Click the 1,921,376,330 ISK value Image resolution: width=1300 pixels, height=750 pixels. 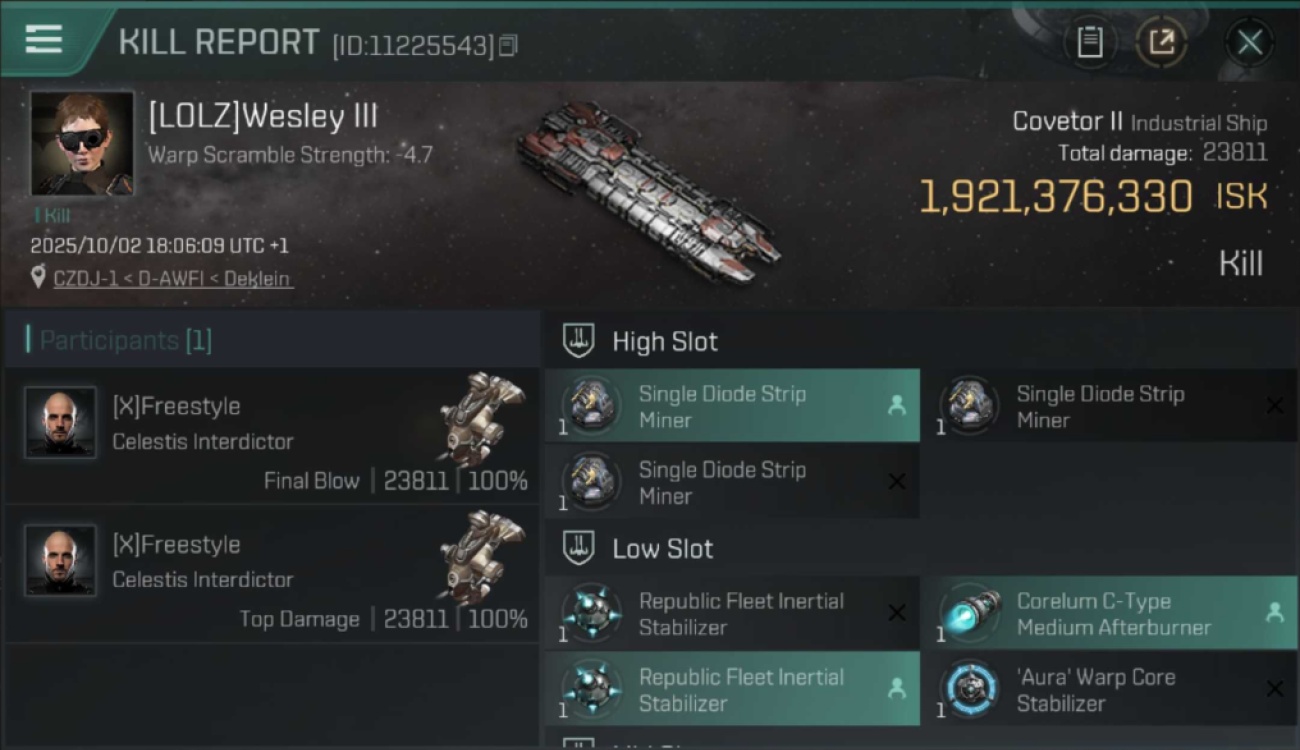tap(1055, 197)
